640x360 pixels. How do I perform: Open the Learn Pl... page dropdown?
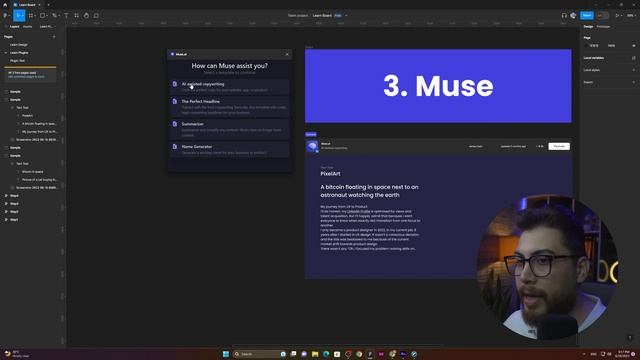(x=47, y=27)
